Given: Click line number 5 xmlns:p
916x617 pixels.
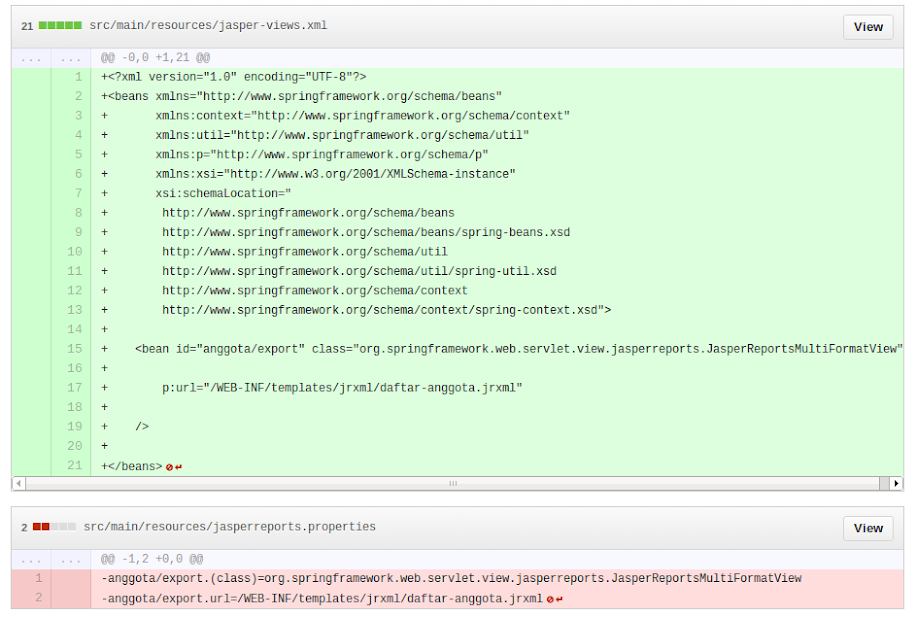Looking at the screenshot, I should tap(78, 155).
